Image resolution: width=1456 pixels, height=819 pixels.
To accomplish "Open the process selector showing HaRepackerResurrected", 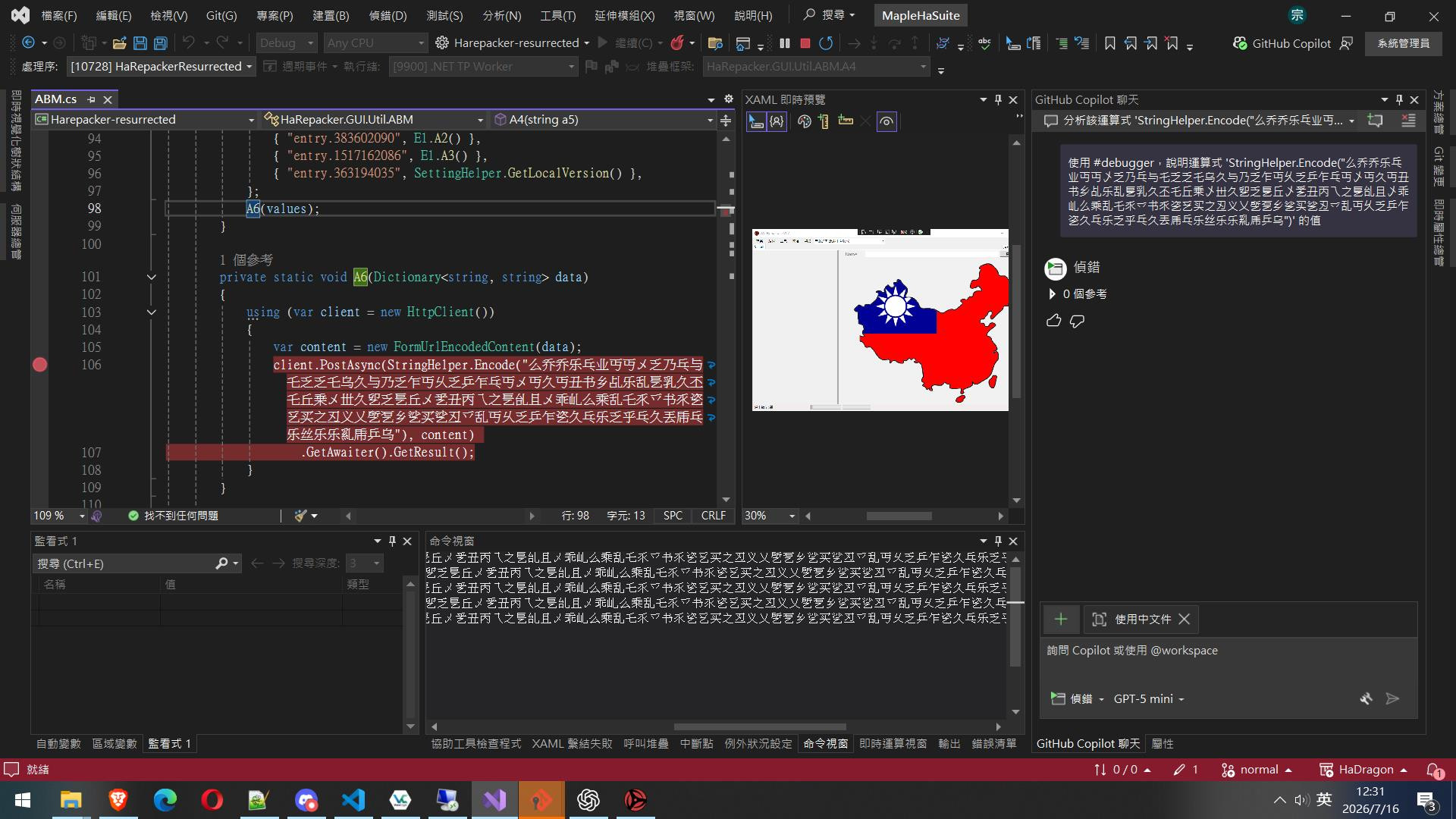I will 161,67.
